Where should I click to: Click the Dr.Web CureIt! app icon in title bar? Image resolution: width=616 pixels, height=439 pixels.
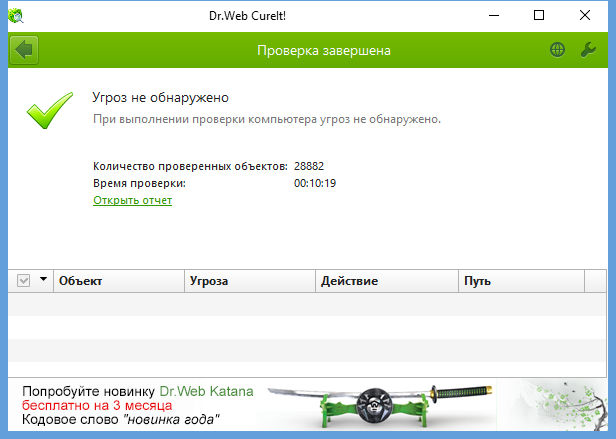pyautogui.click(x=16, y=16)
